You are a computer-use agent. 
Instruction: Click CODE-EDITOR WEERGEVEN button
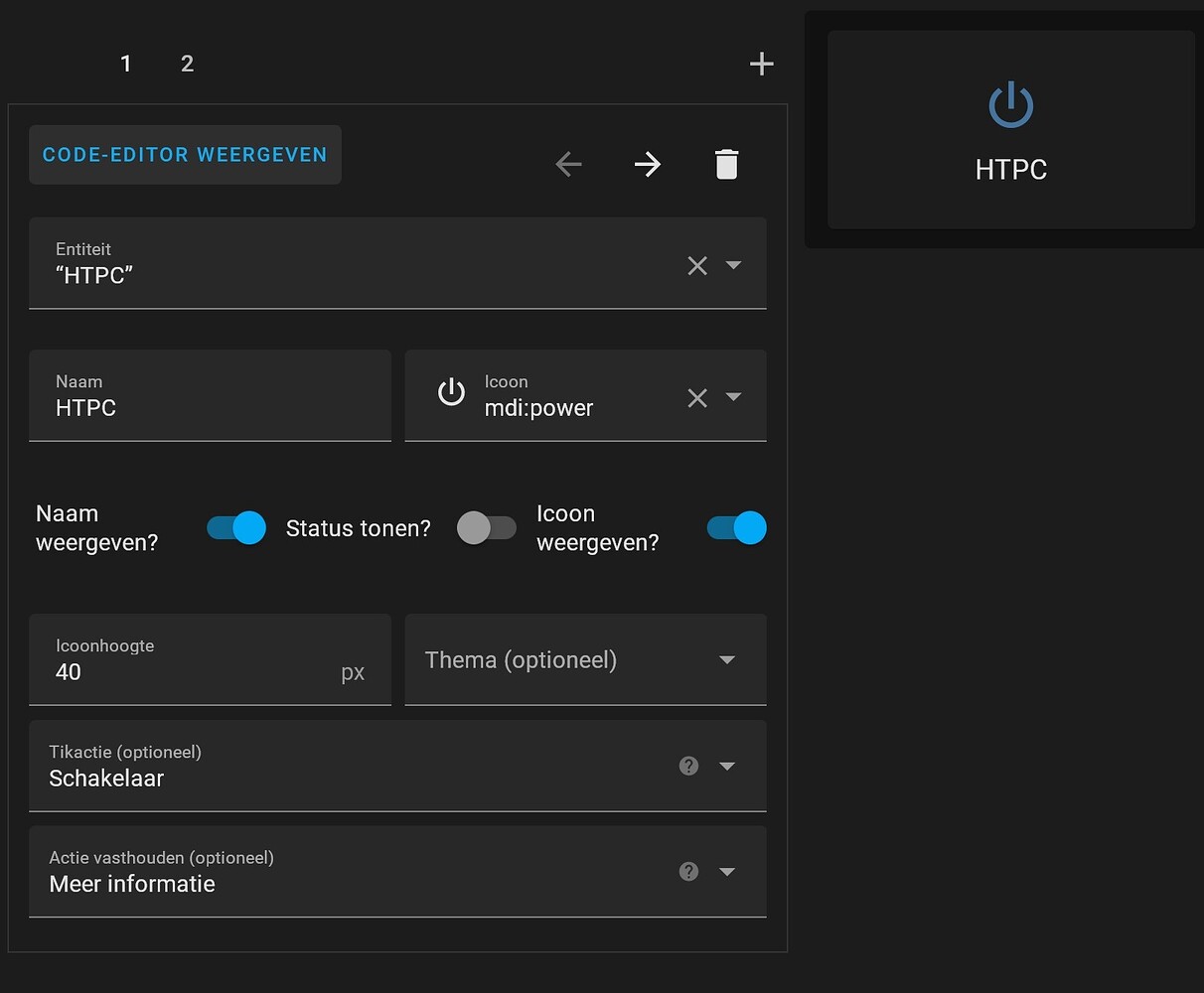tap(185, 154)
